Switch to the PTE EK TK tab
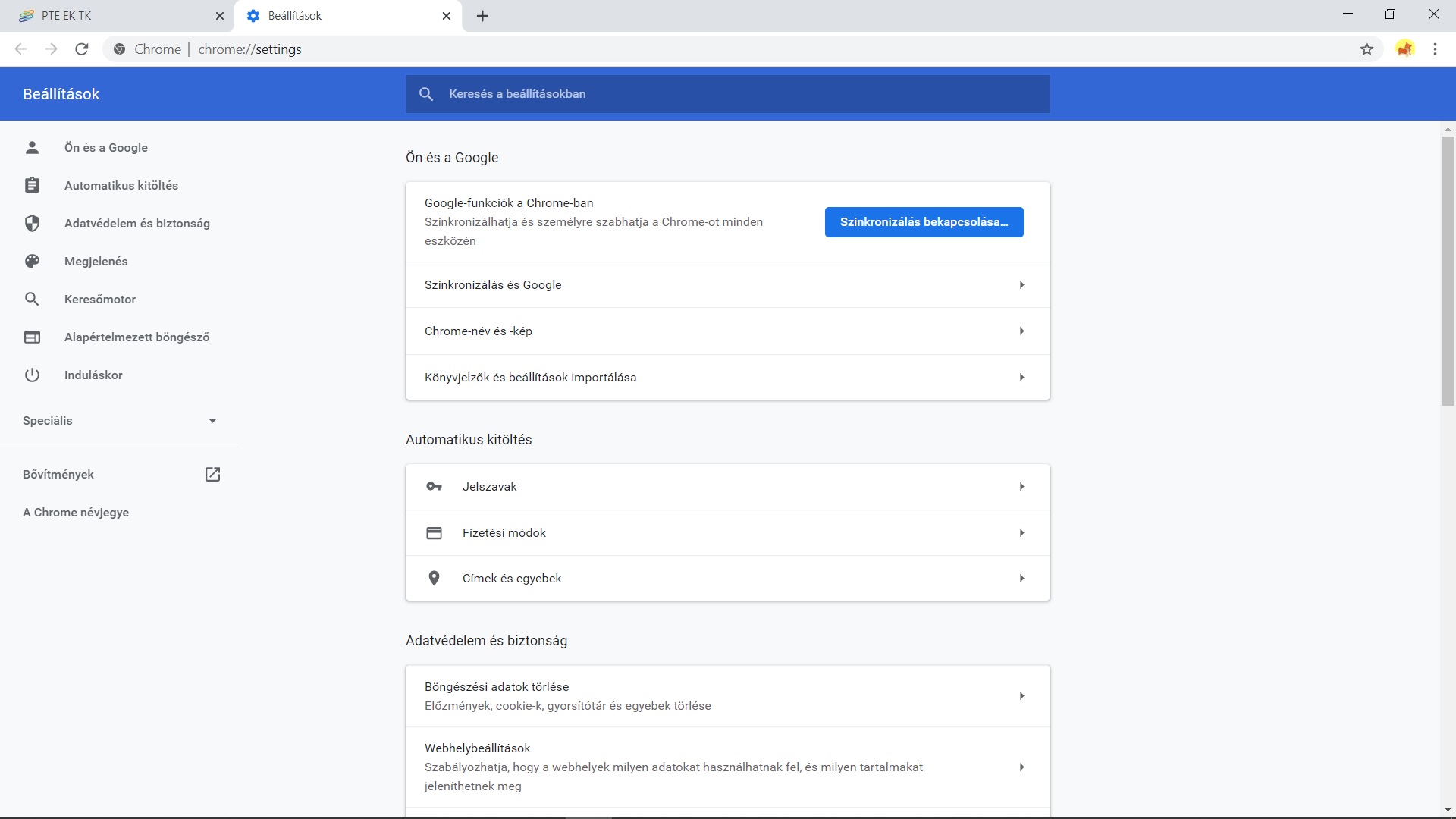Screen dimensions: 1456x819 point(118,16)
